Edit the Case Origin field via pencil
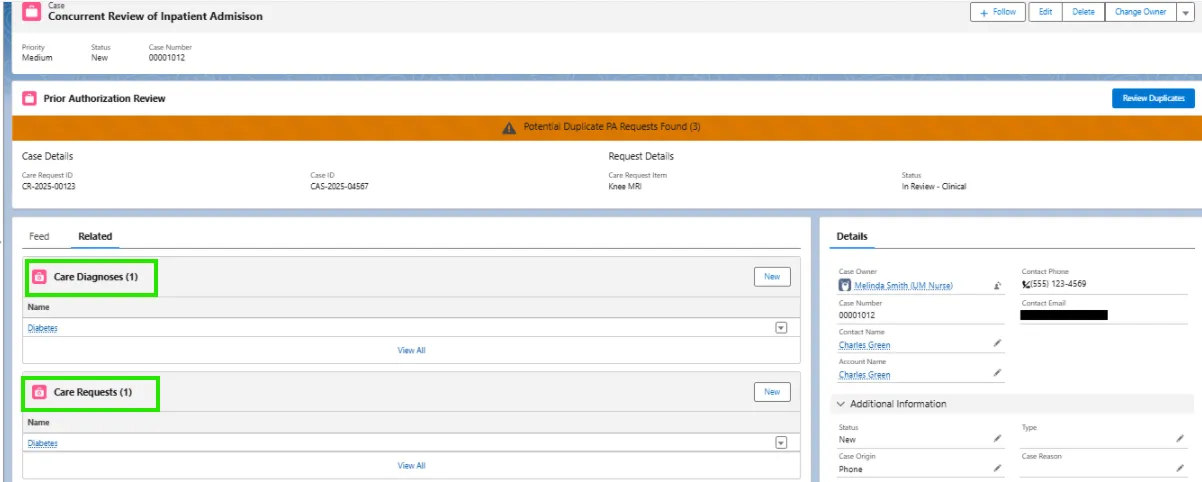Image resolution: width=1202 pixels, height=482 pixels. click(997, 468)
